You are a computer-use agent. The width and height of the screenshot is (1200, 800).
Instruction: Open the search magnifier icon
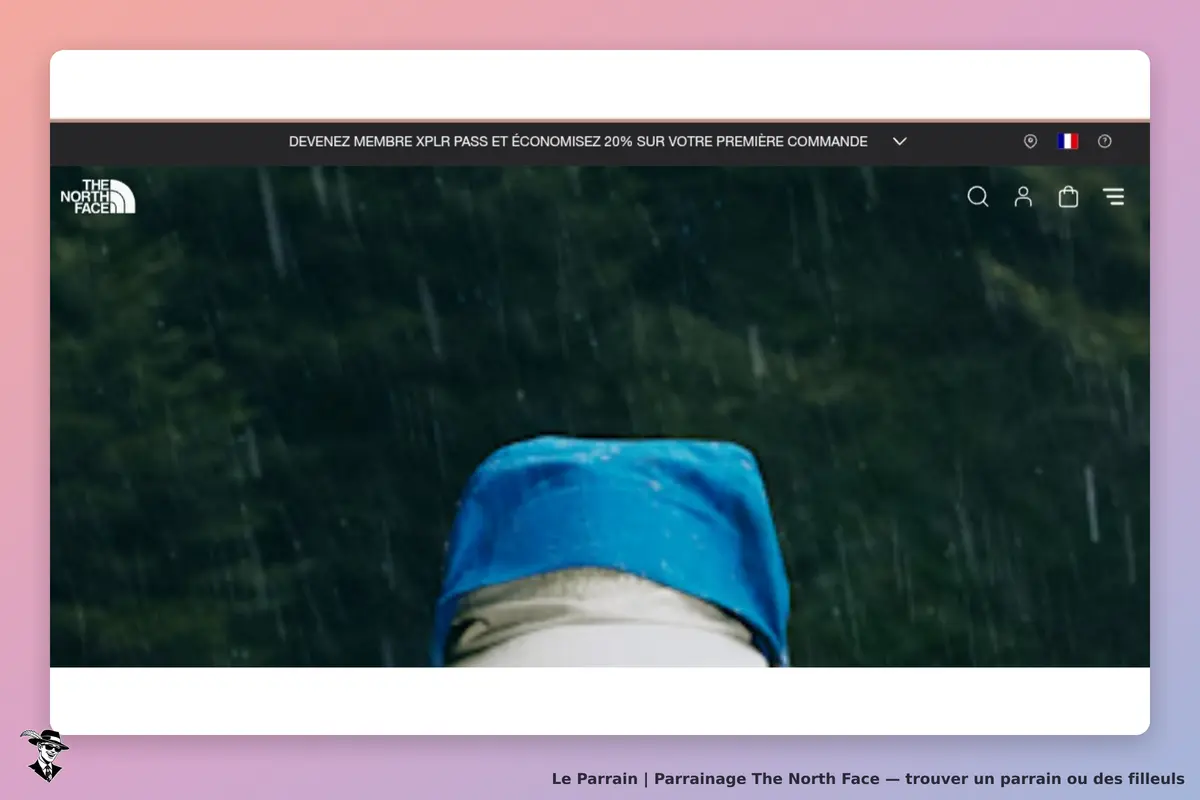978,197
